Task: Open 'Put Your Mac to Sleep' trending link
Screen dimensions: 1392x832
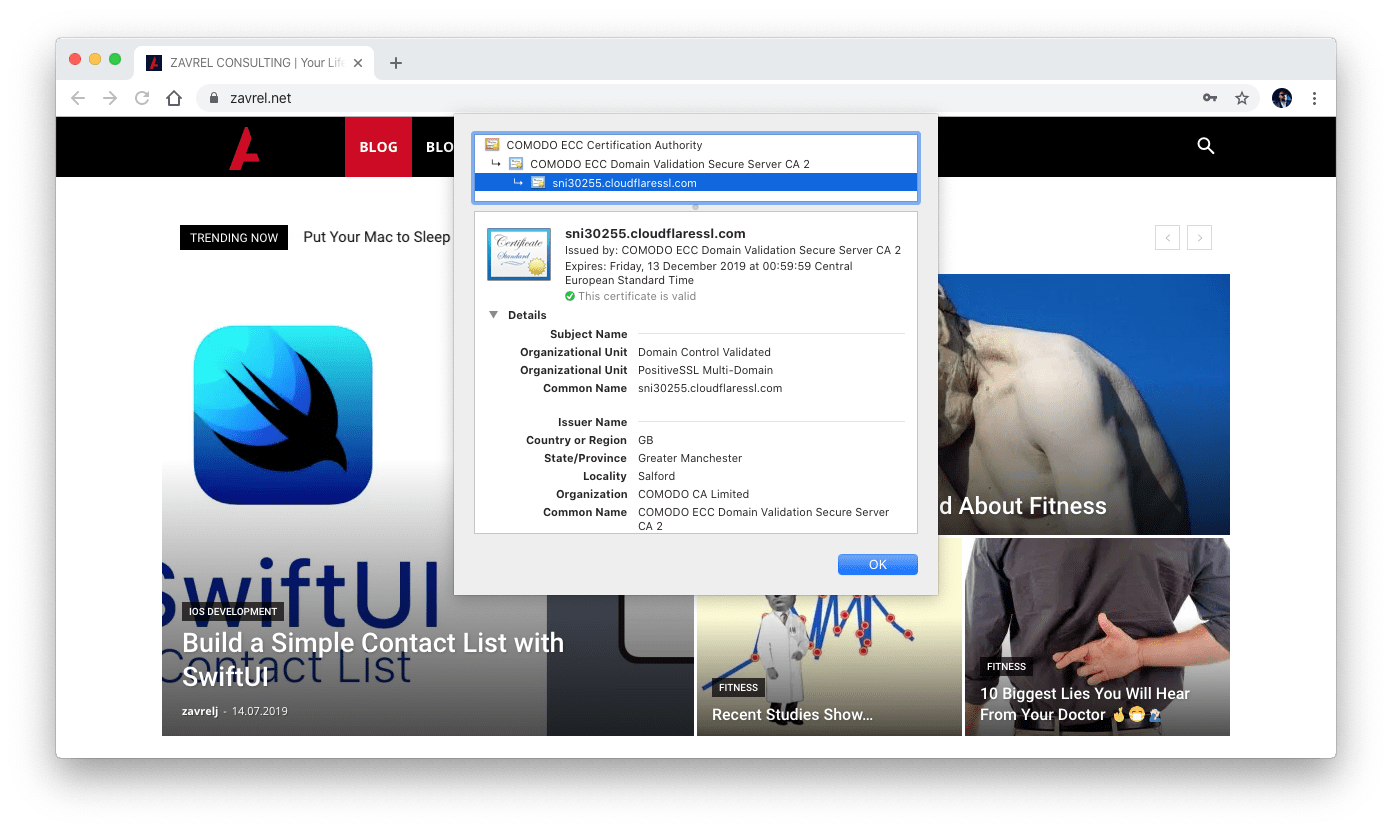Action: click(377, 237)
